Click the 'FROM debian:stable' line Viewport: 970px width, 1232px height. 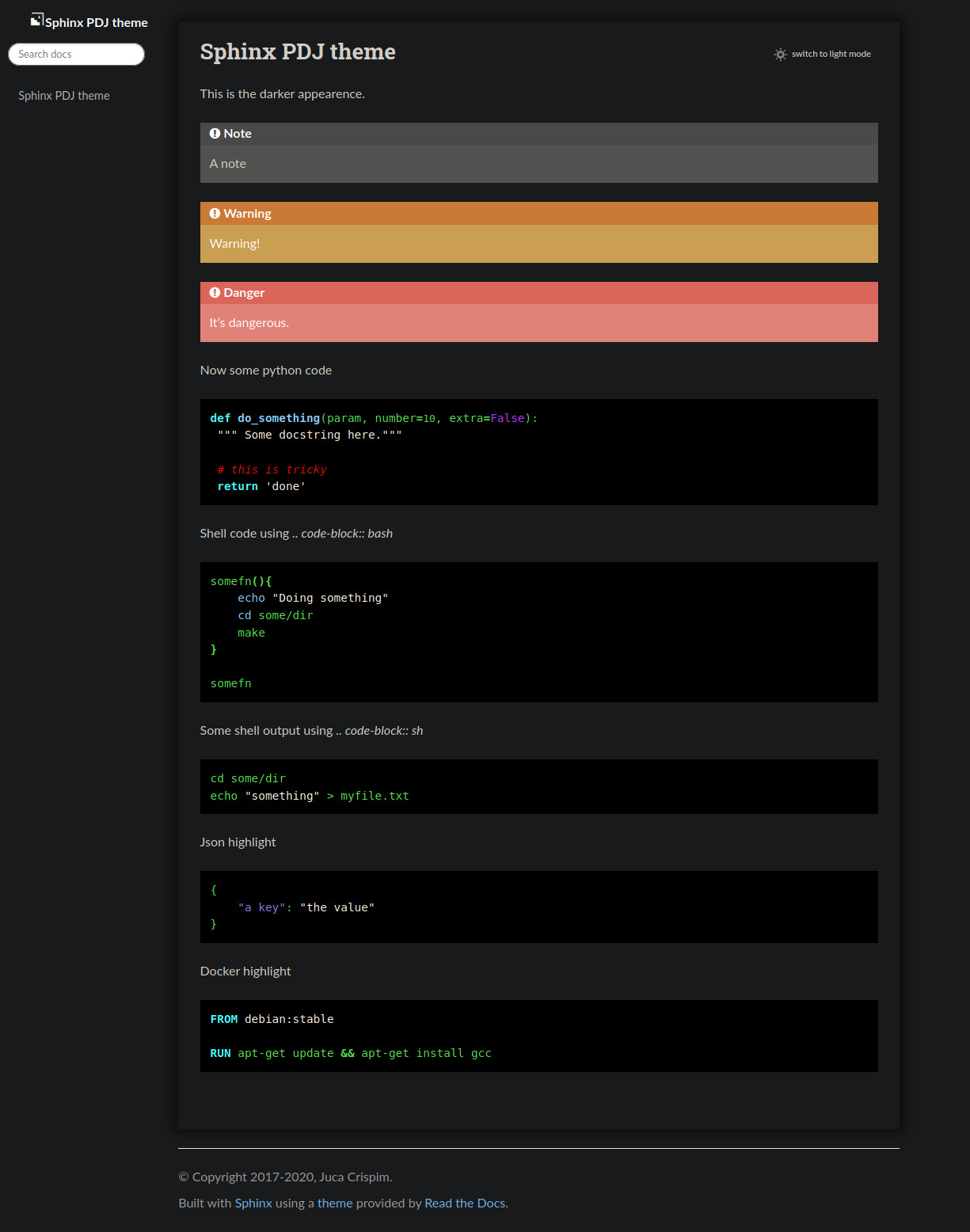click(272, 1019)
